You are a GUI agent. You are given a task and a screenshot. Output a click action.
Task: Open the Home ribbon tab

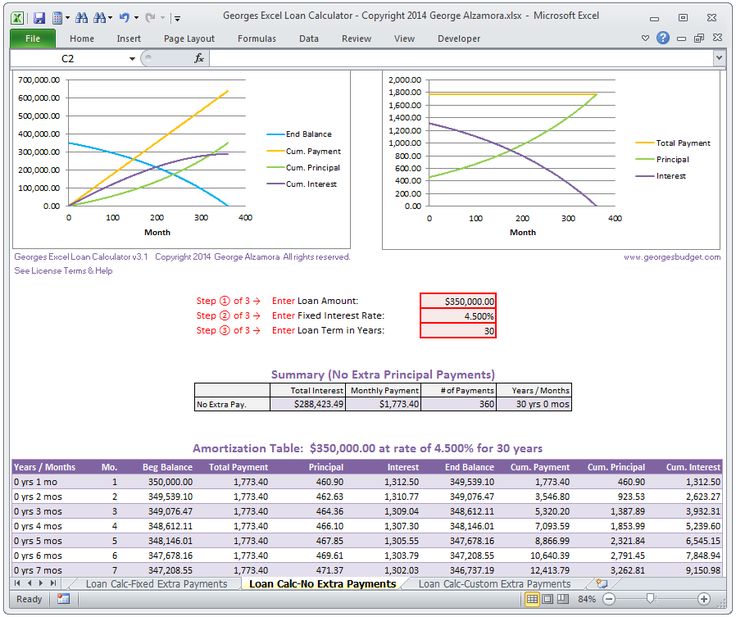pos(82,39)
